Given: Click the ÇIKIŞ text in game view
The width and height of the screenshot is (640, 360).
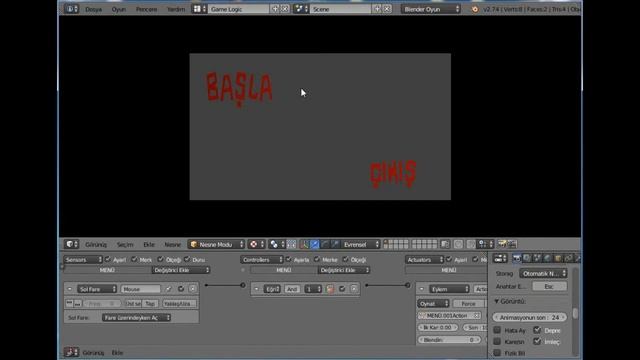Looking at the screenshot, I should click(x=393, y=174).
